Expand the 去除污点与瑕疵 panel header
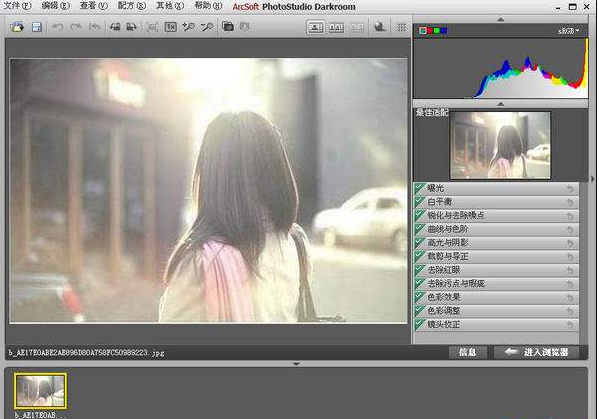This screenshot has height=419, width=599. (x=496, y=283)
